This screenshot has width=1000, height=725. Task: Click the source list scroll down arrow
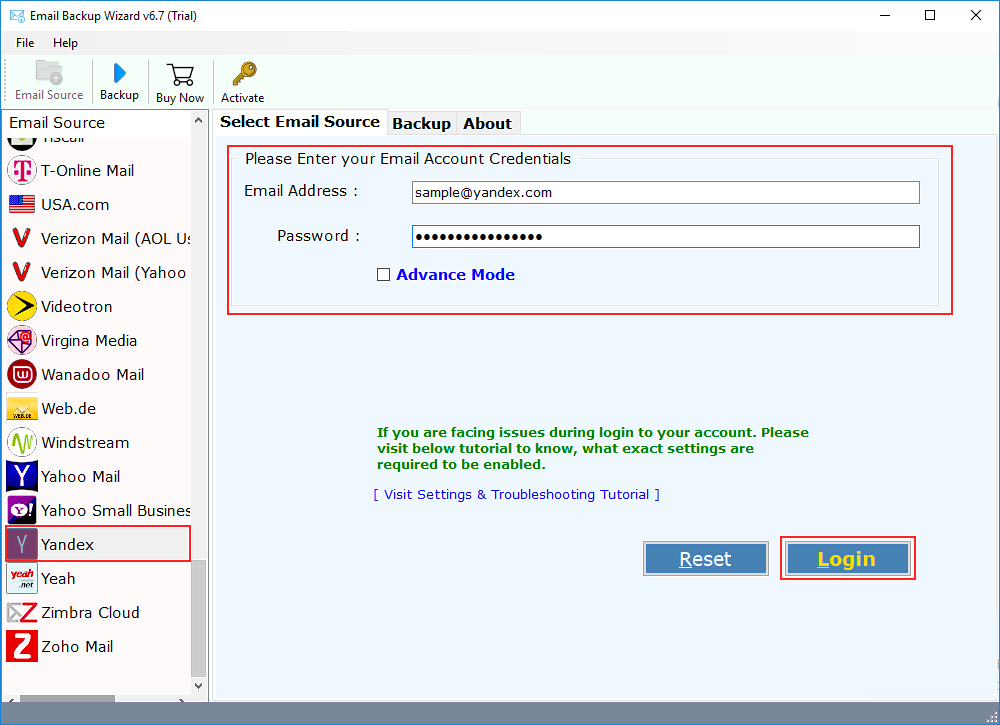[198, 685]
